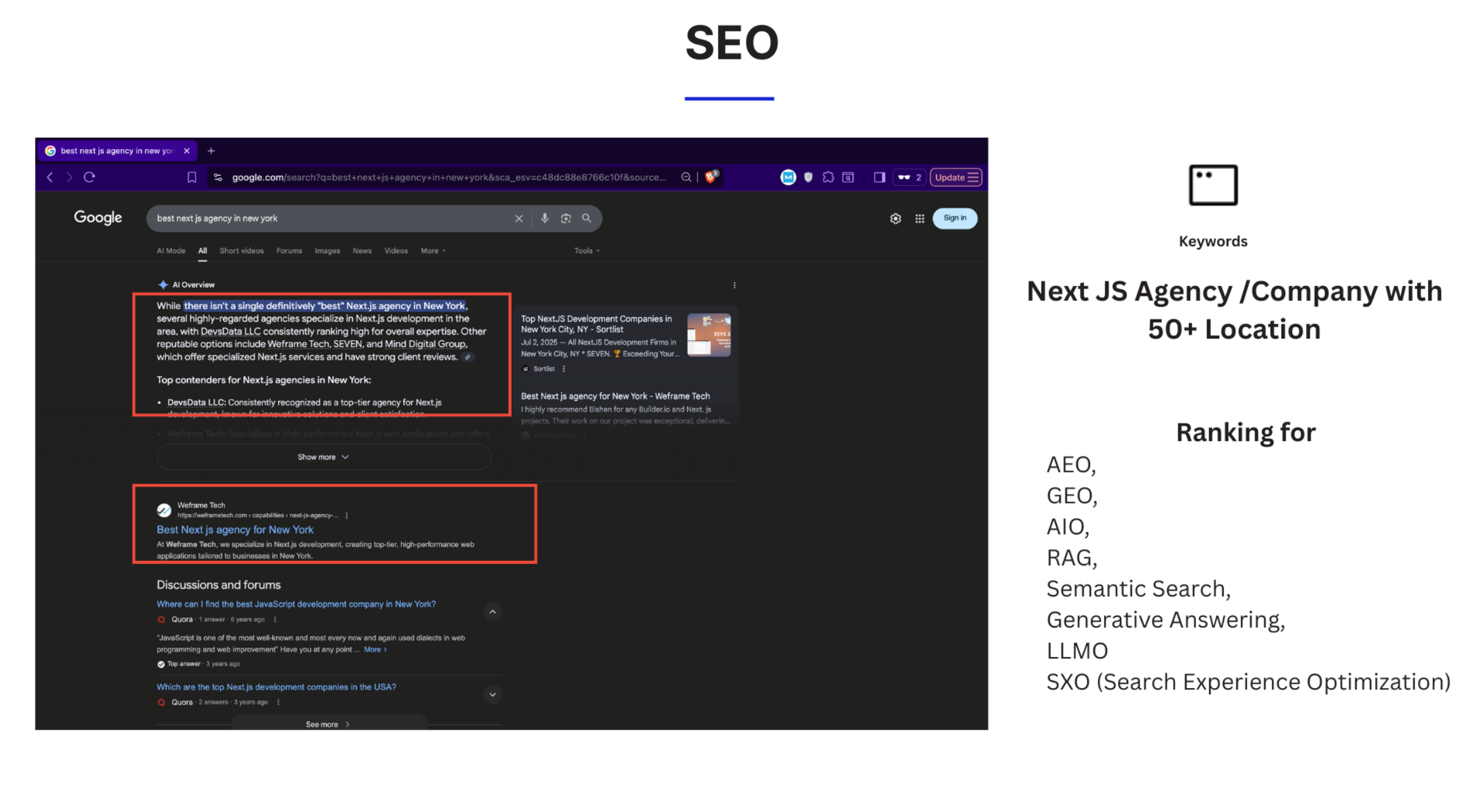The width and height of the screenshot is (1473, 812).
Task: Open 'Best Next js agency for New York' result
Action: [x=235, y=530]
